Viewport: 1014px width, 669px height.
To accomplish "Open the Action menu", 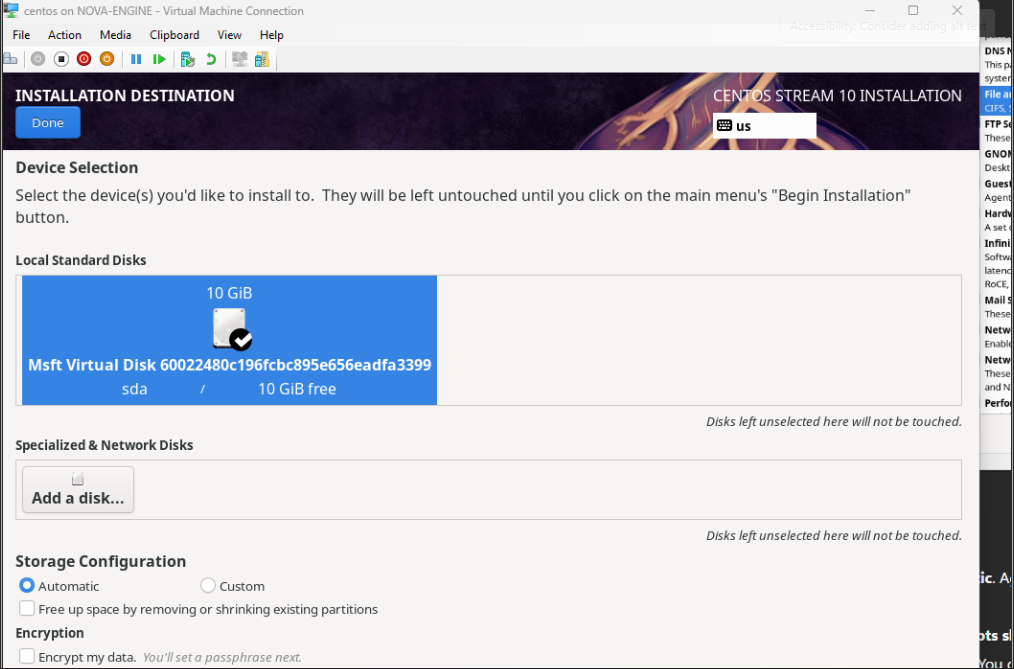I will (x=65, y=35).
